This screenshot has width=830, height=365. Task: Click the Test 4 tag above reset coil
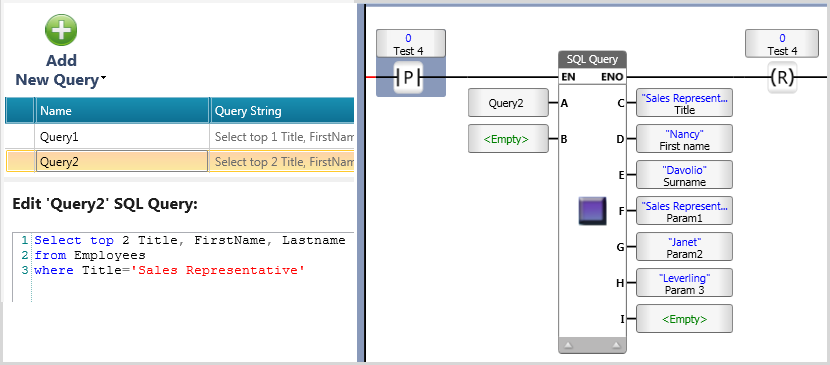[782, 44]
